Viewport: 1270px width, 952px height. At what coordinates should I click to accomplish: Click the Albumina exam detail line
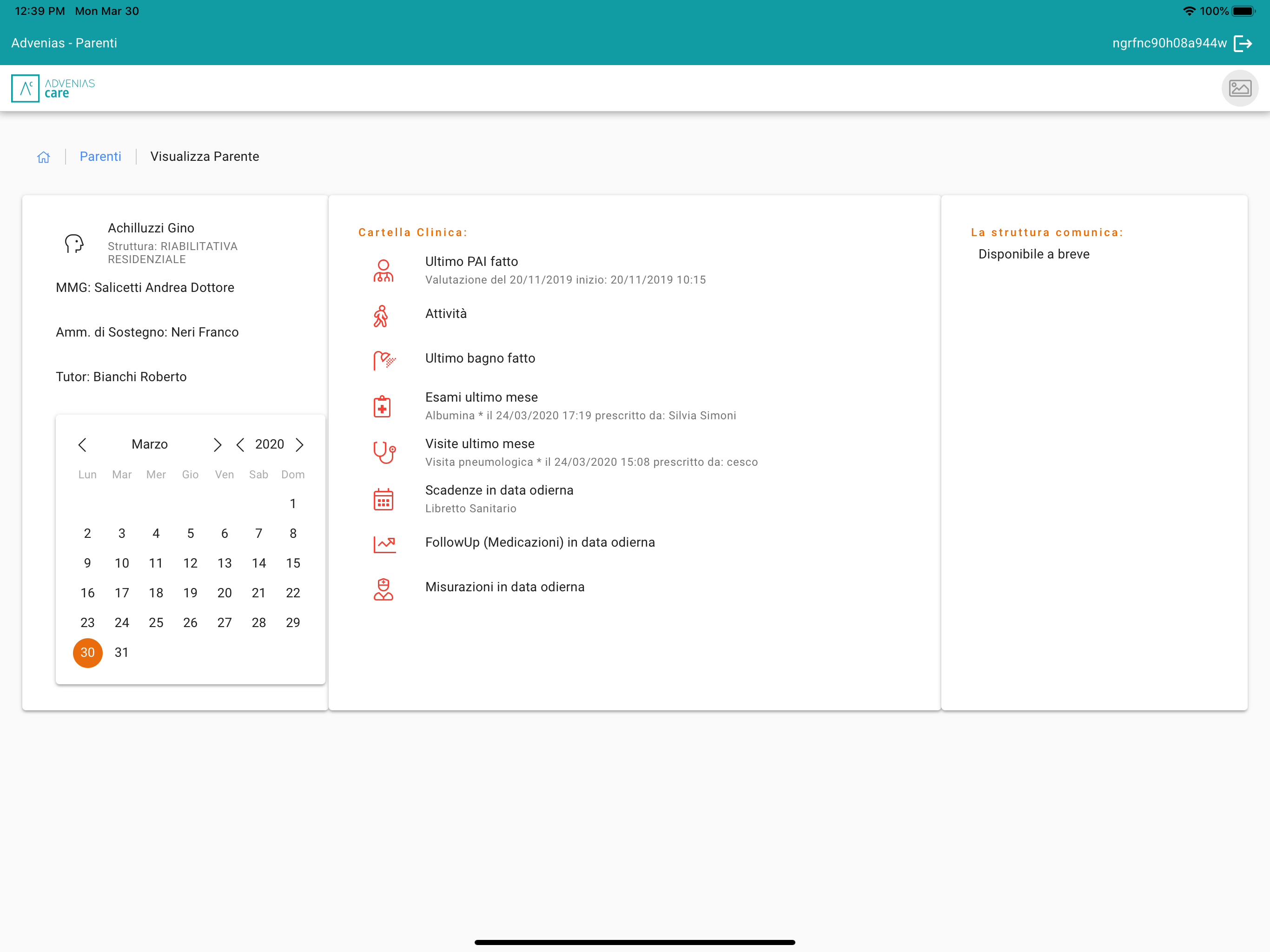coord(581,416)
